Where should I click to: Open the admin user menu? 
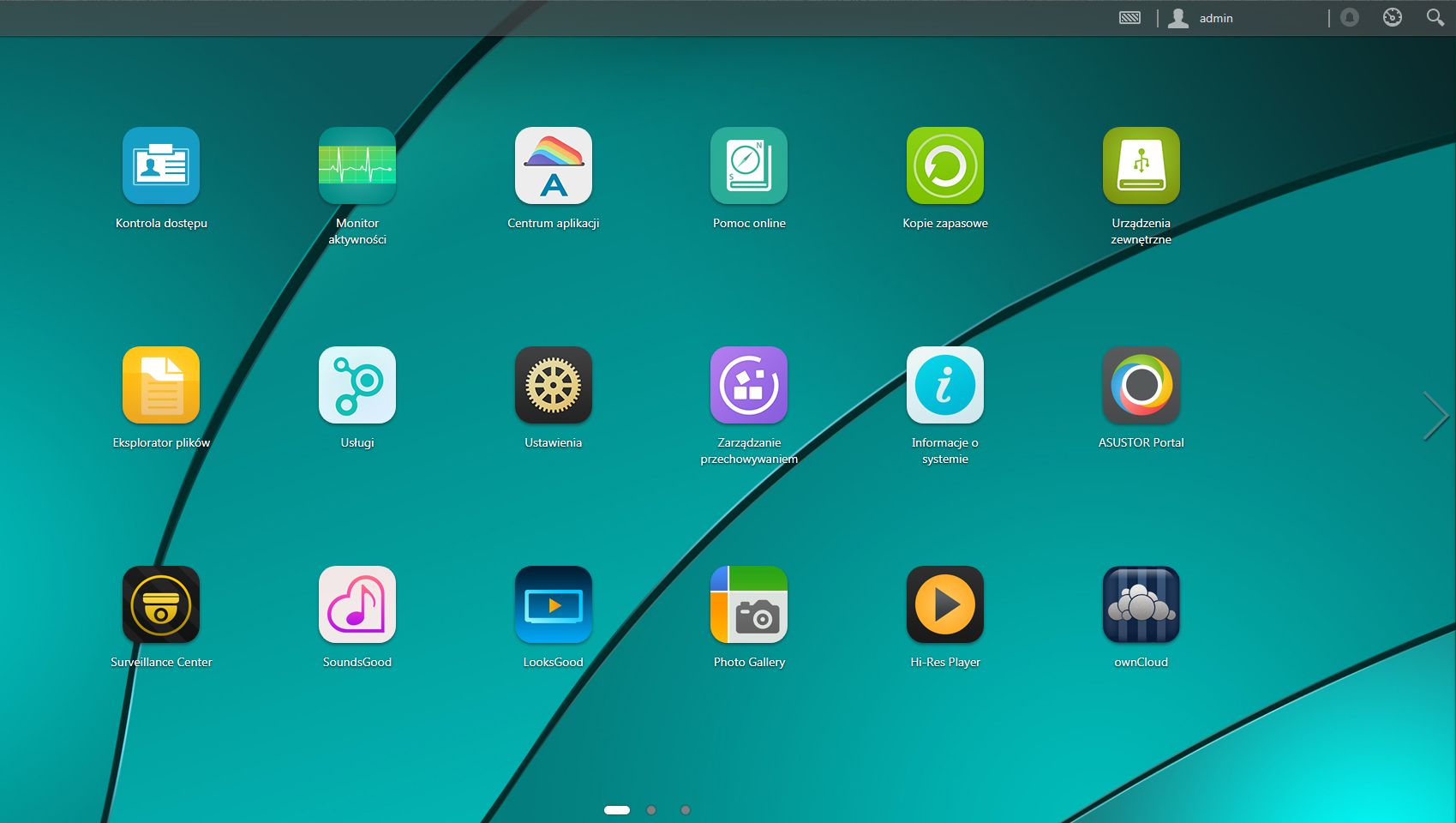coord(1201,18)
